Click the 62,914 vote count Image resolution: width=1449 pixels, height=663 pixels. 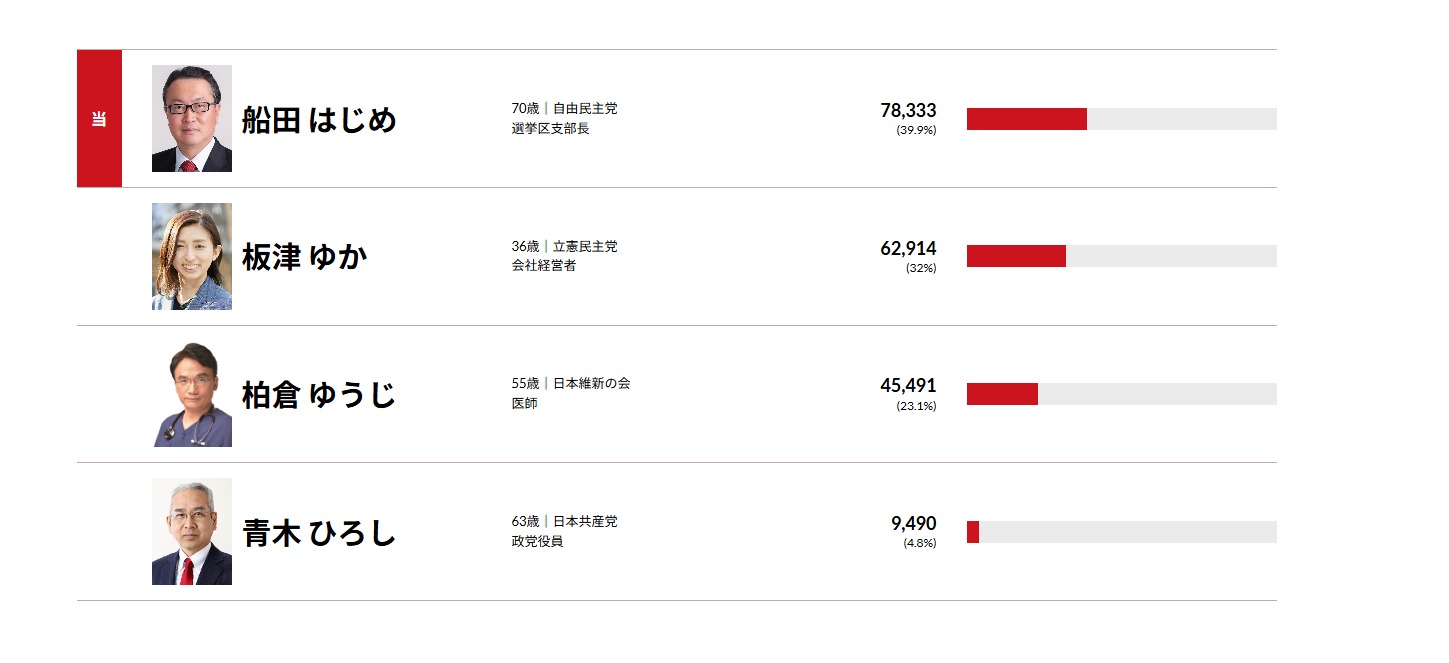[x=908, y=248]
